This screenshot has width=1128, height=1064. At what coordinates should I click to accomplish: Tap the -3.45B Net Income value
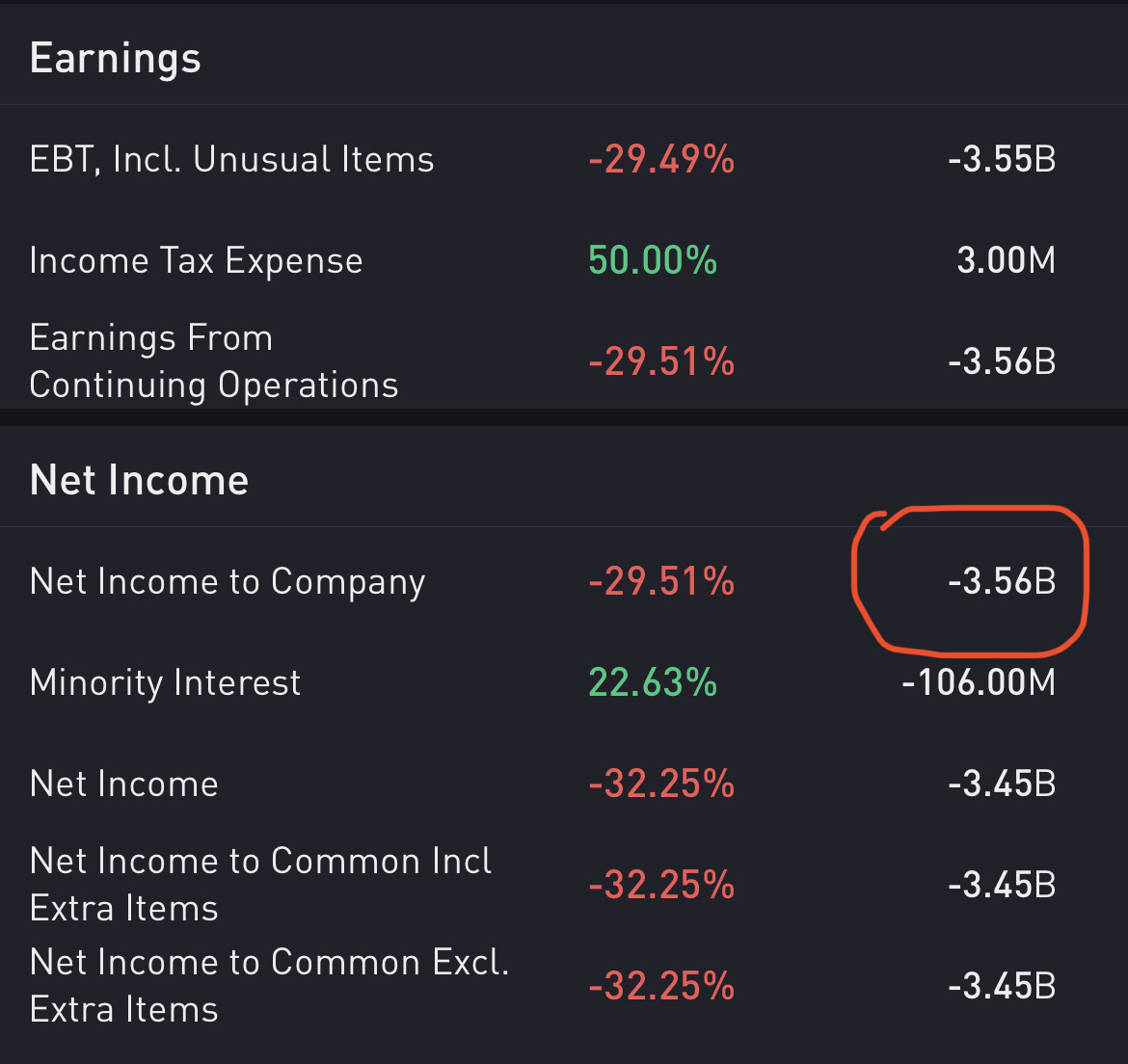tap(1002, 784)
